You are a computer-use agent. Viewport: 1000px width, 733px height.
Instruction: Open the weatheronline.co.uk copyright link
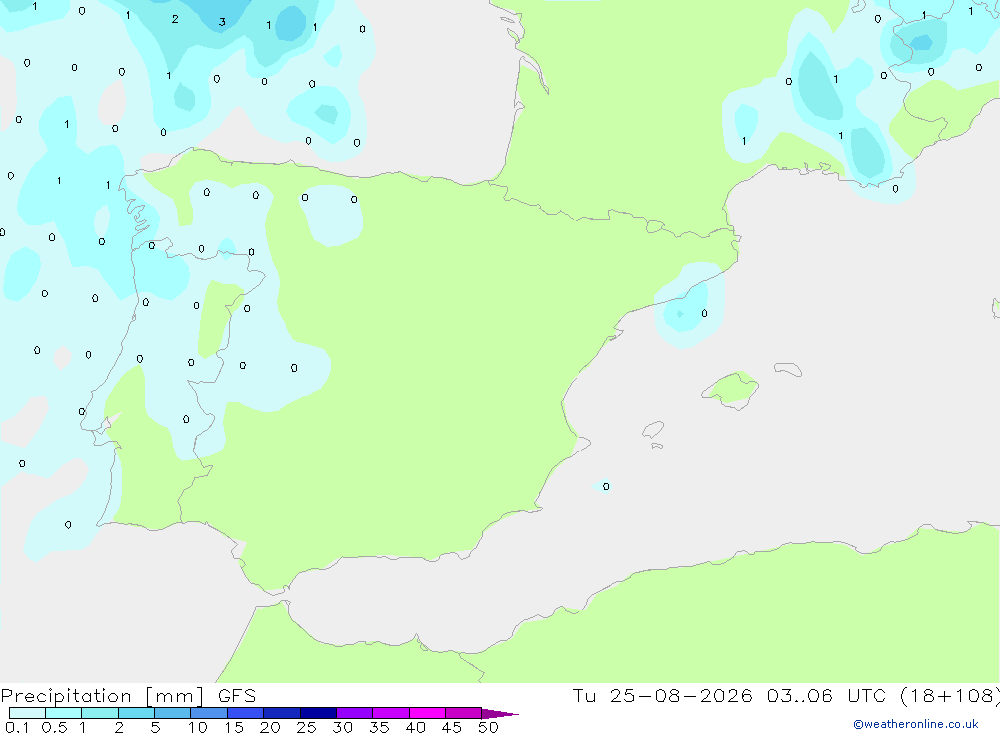click(x=916, y=724)
